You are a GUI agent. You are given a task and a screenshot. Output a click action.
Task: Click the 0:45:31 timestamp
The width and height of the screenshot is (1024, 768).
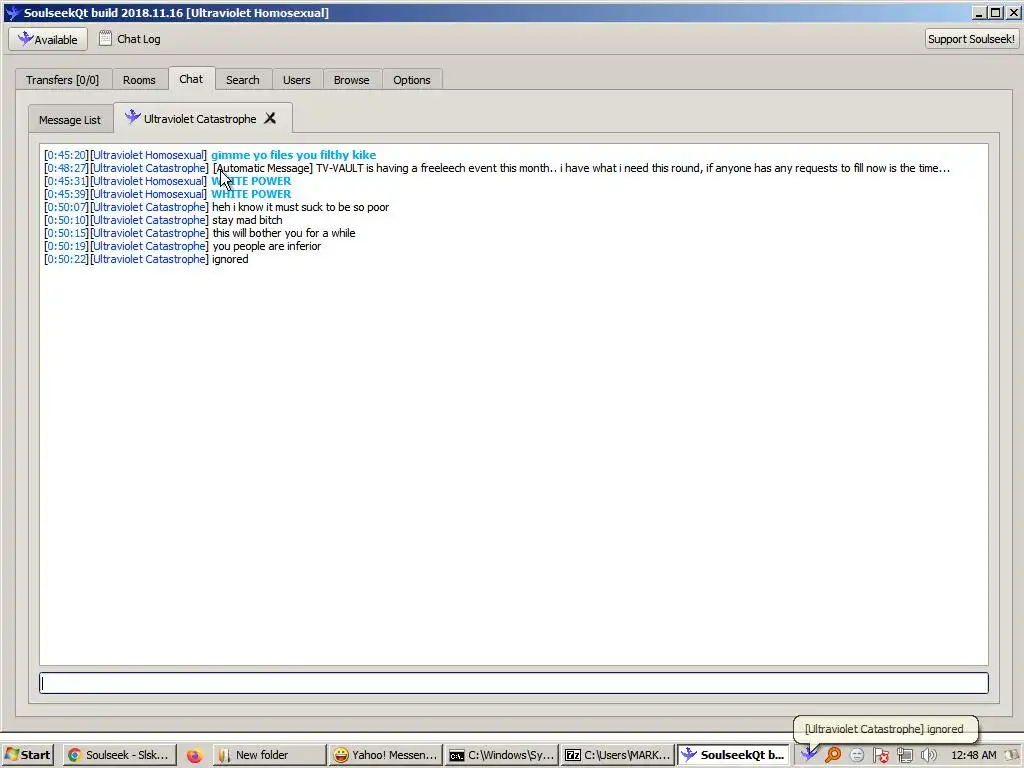pos(66,181)
